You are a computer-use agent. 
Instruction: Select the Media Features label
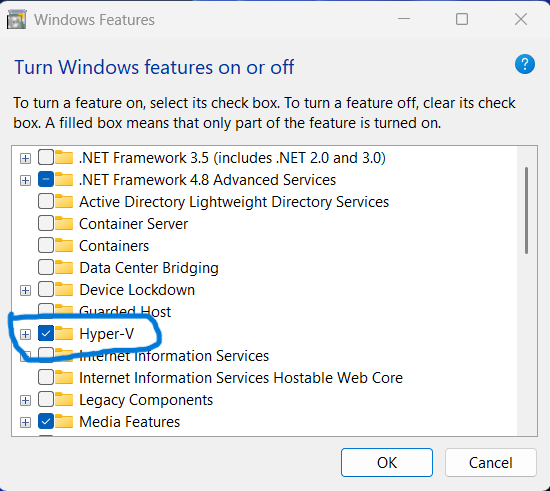[129, 422]
